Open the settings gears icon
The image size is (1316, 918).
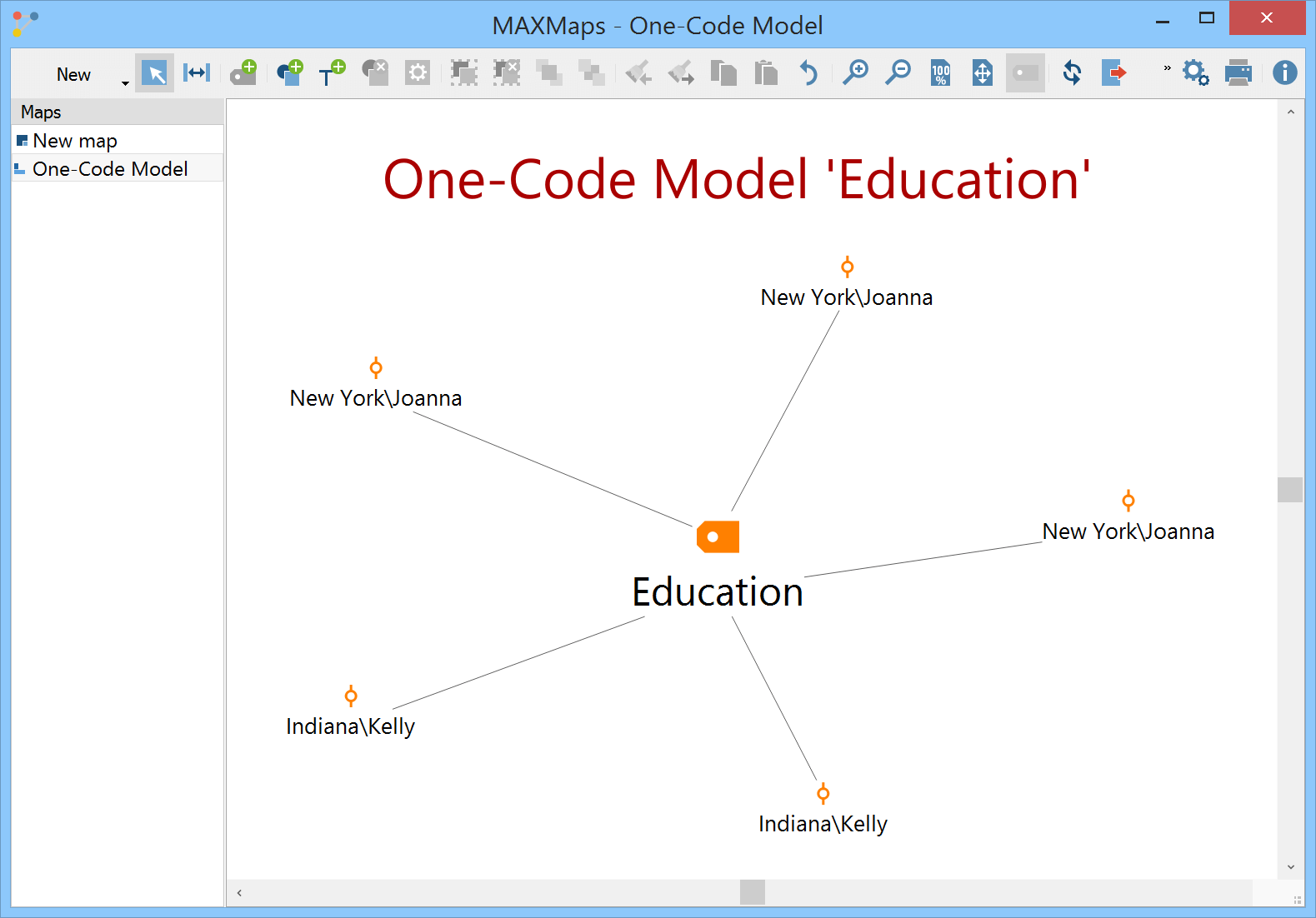tap(1196, 73)
